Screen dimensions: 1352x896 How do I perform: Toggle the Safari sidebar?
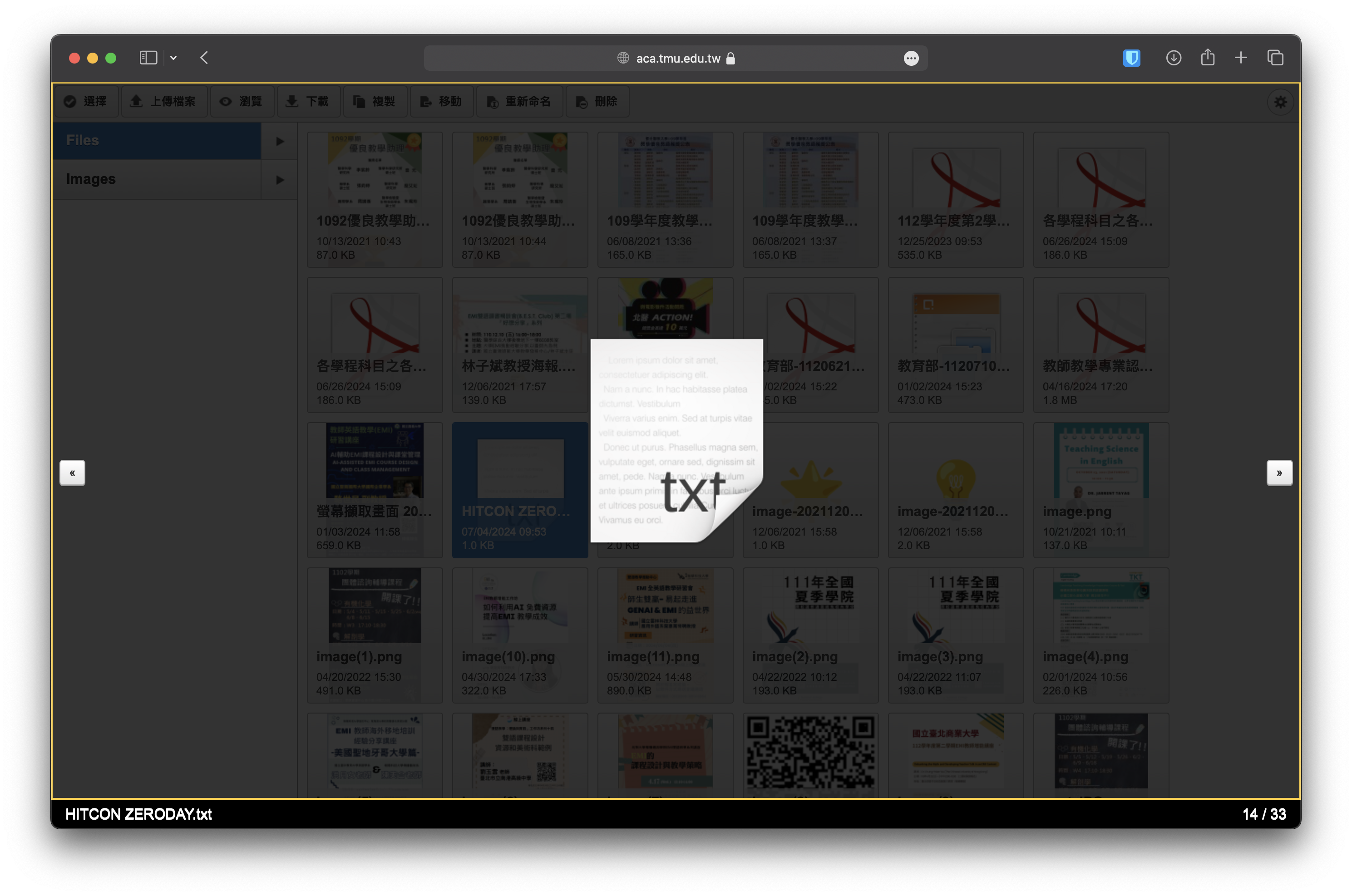(148, 58)
